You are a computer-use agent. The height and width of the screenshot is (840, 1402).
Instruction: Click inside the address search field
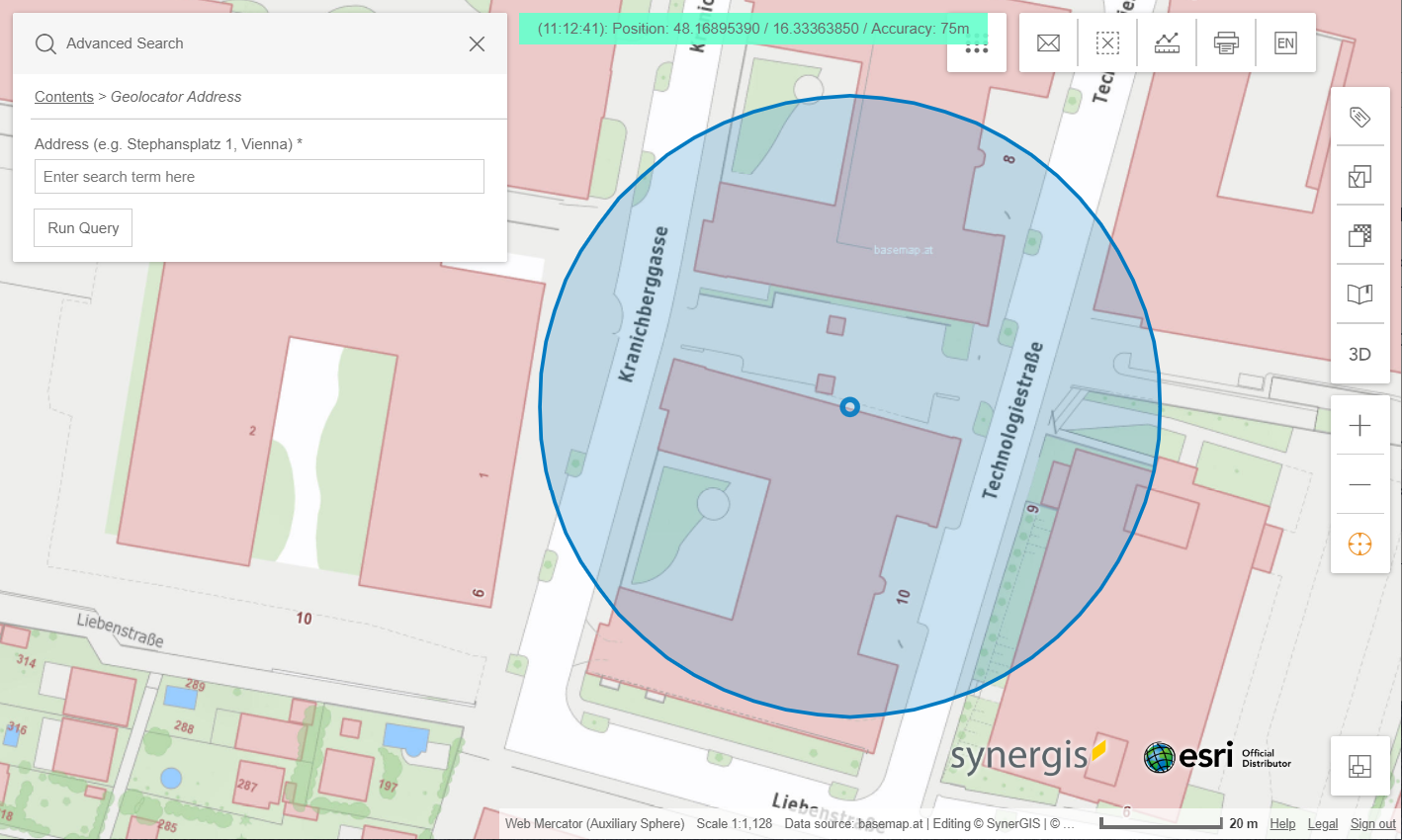[259, 176]
